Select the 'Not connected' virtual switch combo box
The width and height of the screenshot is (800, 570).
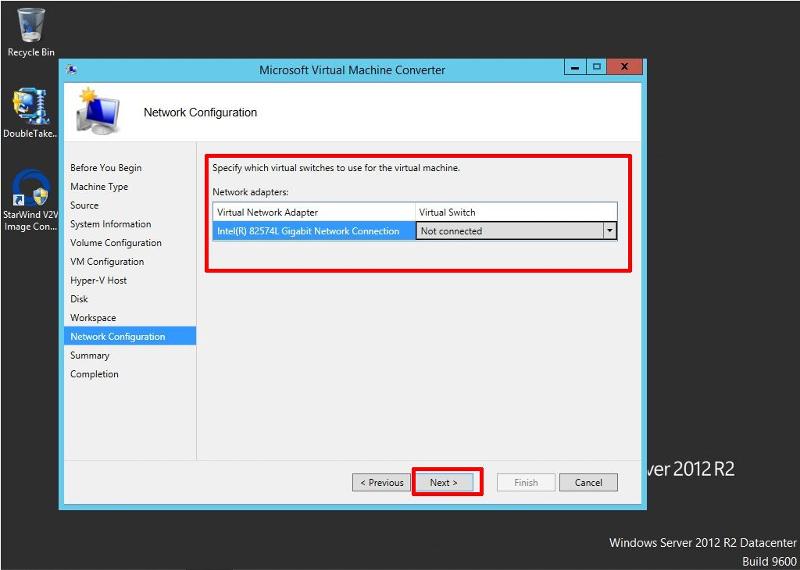tap(516, 231)
